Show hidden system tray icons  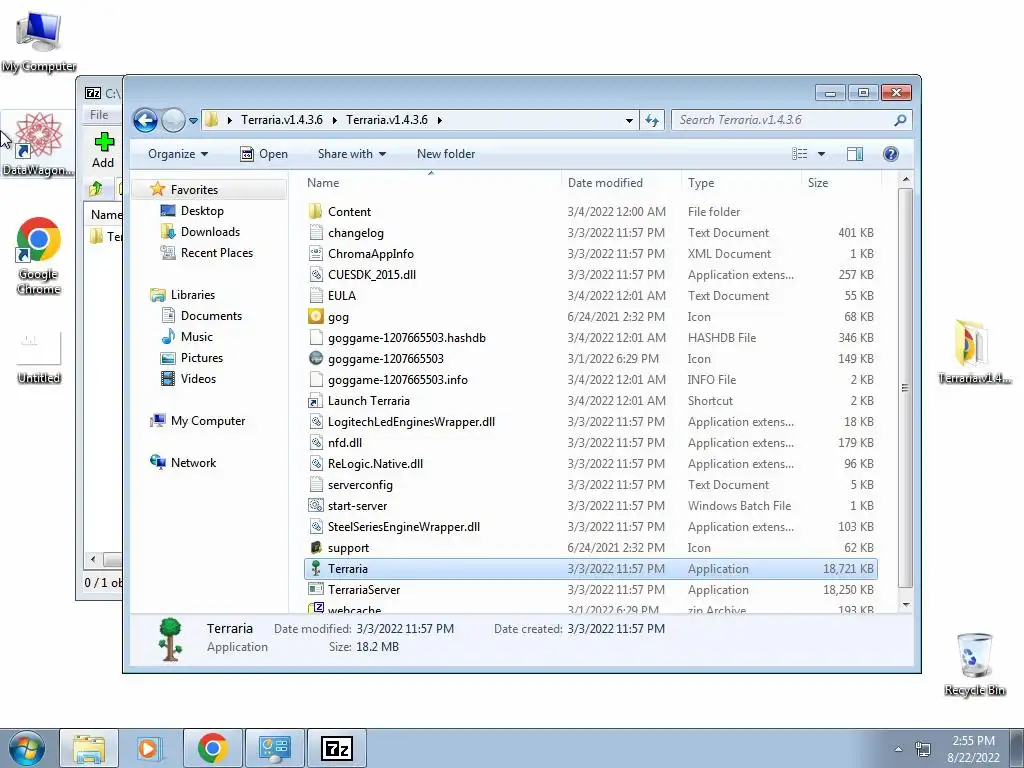click(x=899, y=749)
